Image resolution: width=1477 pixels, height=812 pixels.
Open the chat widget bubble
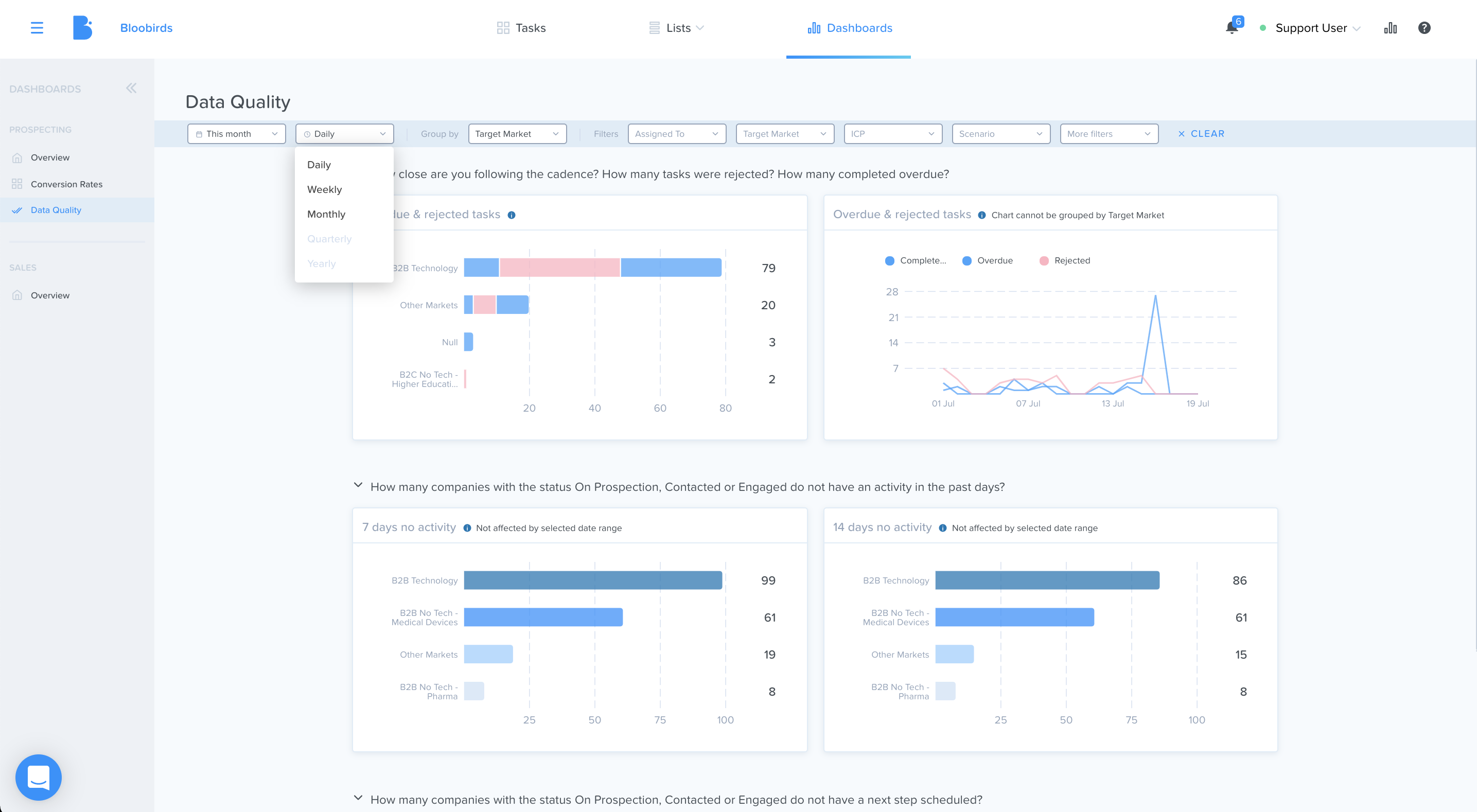pyautogui.click(x=39, y=777)
